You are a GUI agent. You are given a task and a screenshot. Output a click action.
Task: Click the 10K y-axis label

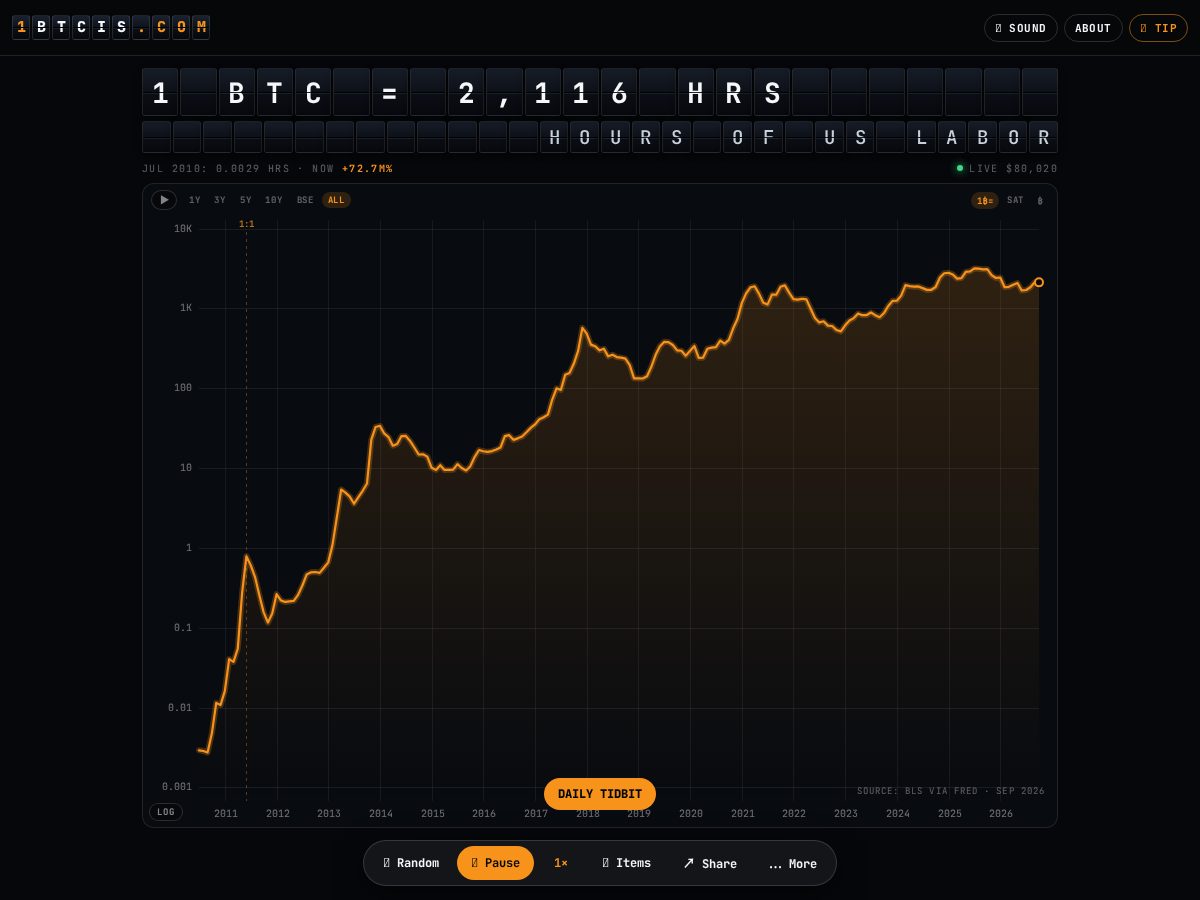point(183,229)
